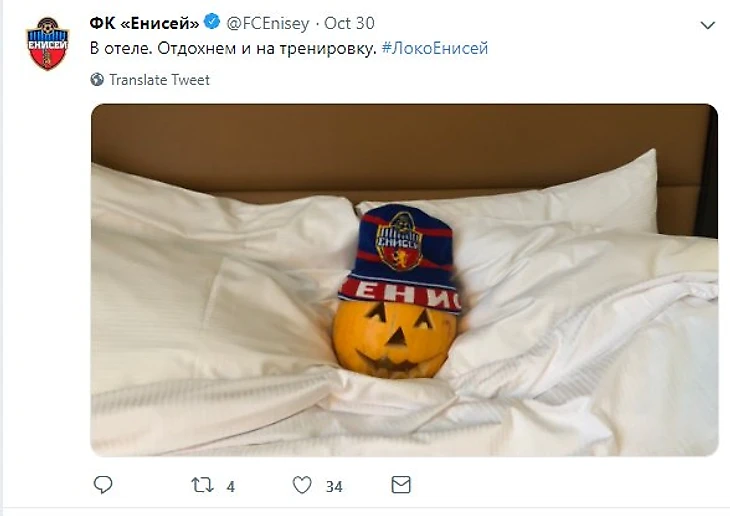
Task: Click the like count 34
Action: pos(334,486)
